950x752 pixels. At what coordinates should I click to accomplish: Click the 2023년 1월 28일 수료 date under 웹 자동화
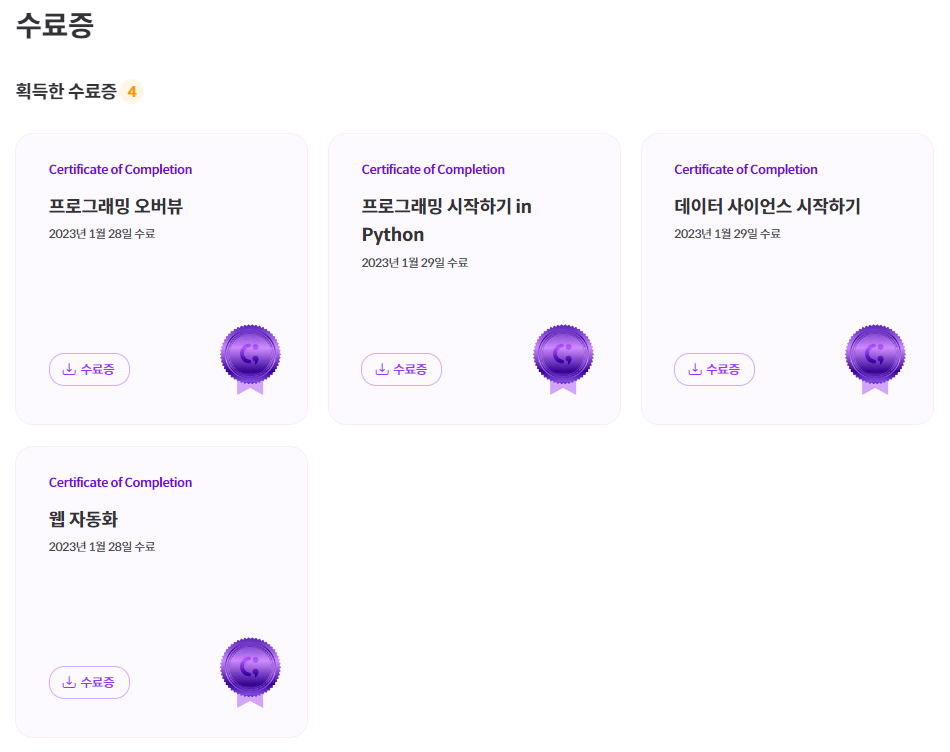pos(102,547)
